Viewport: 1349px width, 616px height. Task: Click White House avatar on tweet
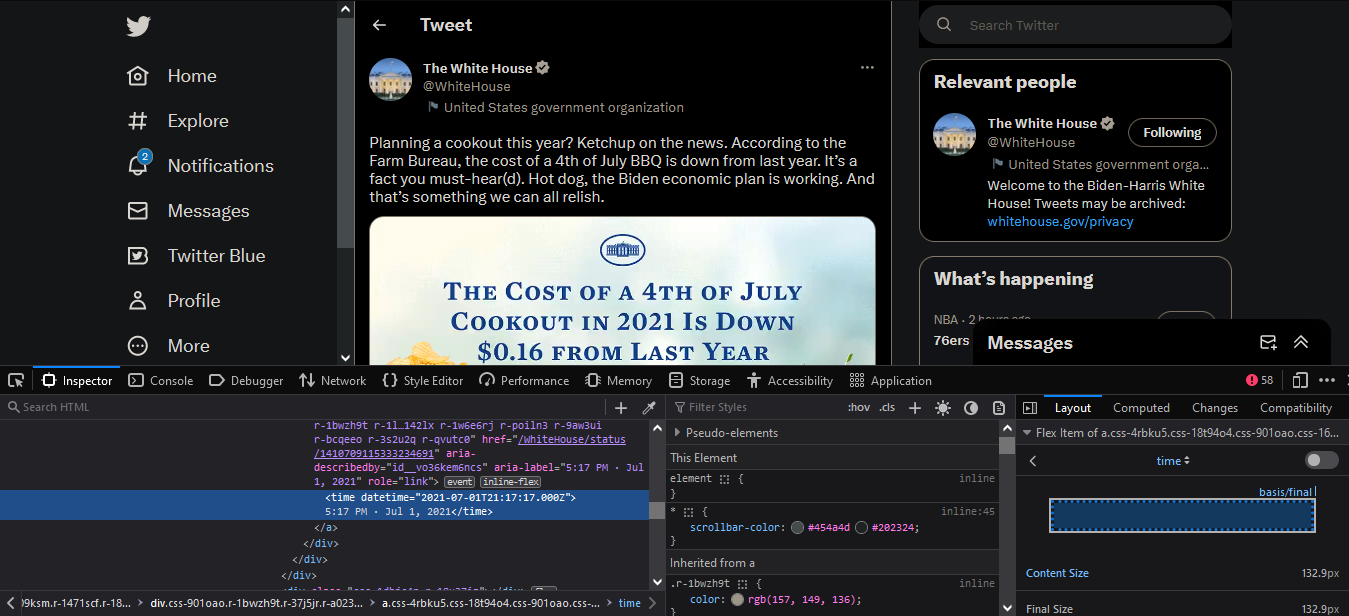pyautogui.click(x=391, y=79)
